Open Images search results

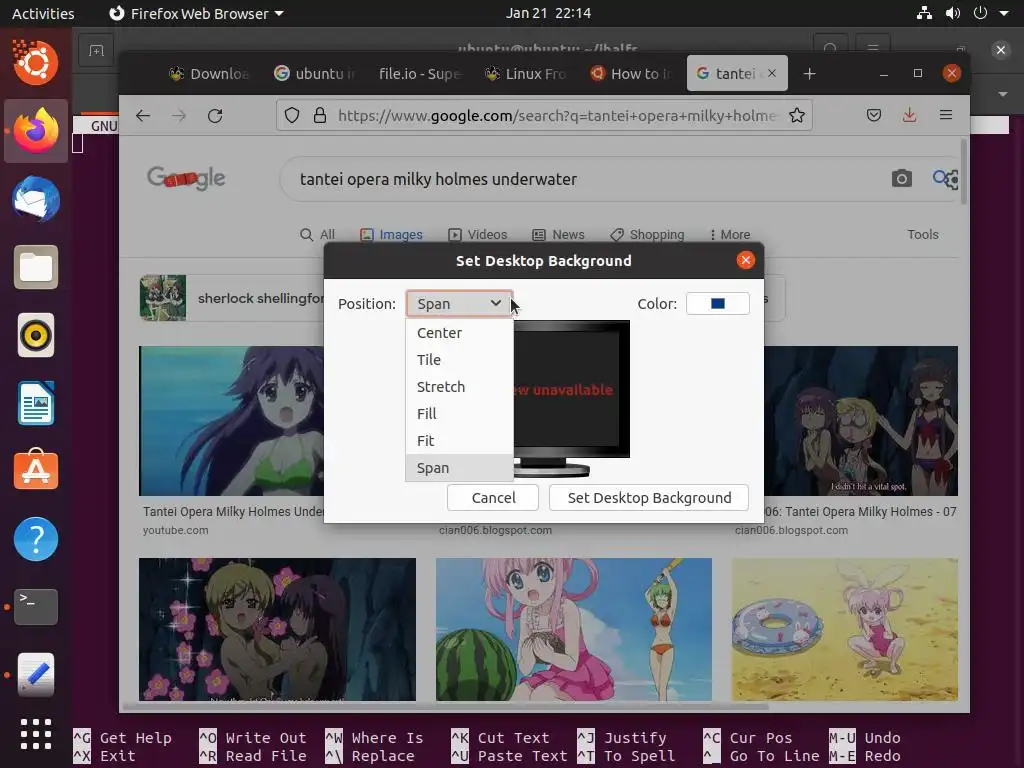391,234
